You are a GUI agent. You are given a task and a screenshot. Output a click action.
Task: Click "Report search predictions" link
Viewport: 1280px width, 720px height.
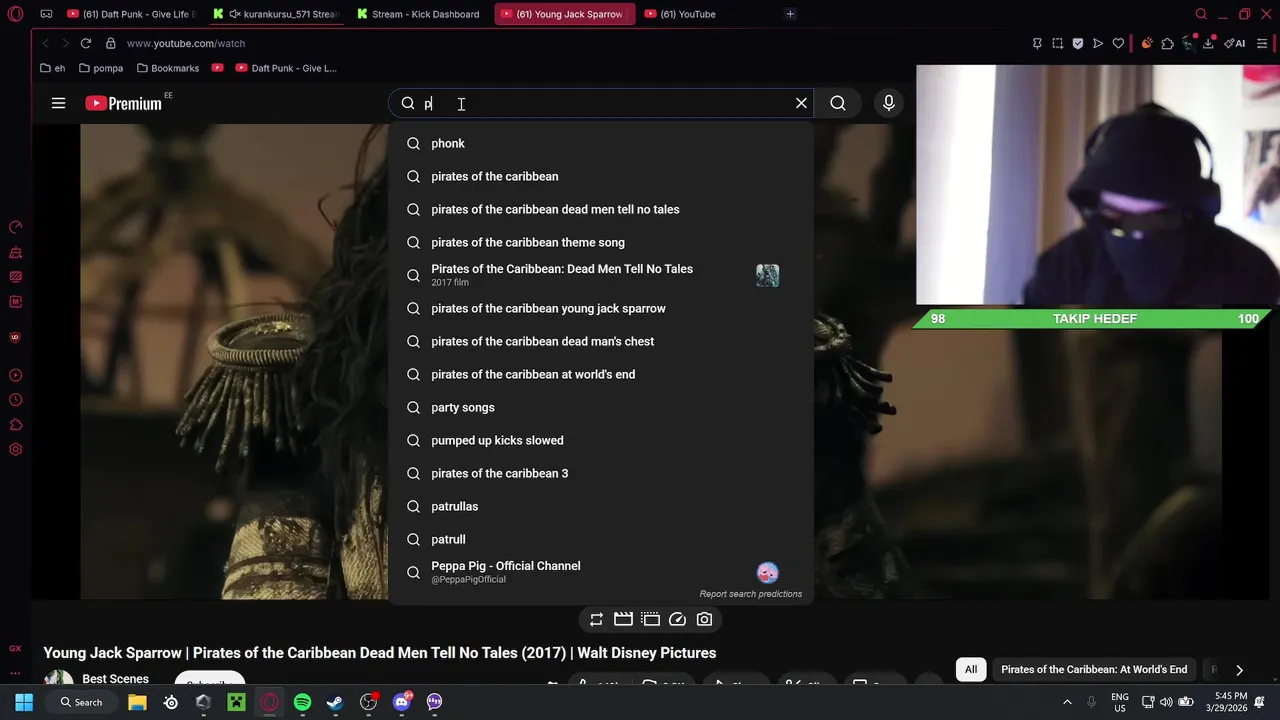[x=750, y=594]
